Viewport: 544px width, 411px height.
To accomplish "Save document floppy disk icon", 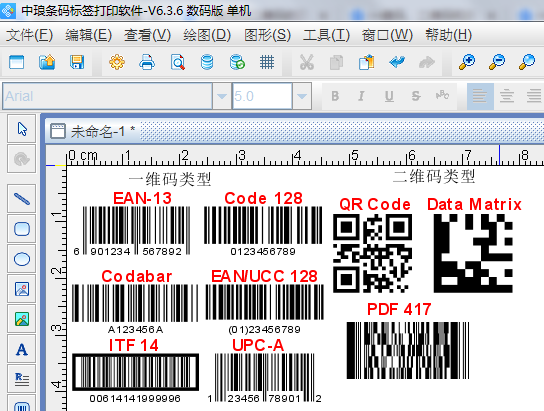I will pyautogui.click(x=77, y=63).
